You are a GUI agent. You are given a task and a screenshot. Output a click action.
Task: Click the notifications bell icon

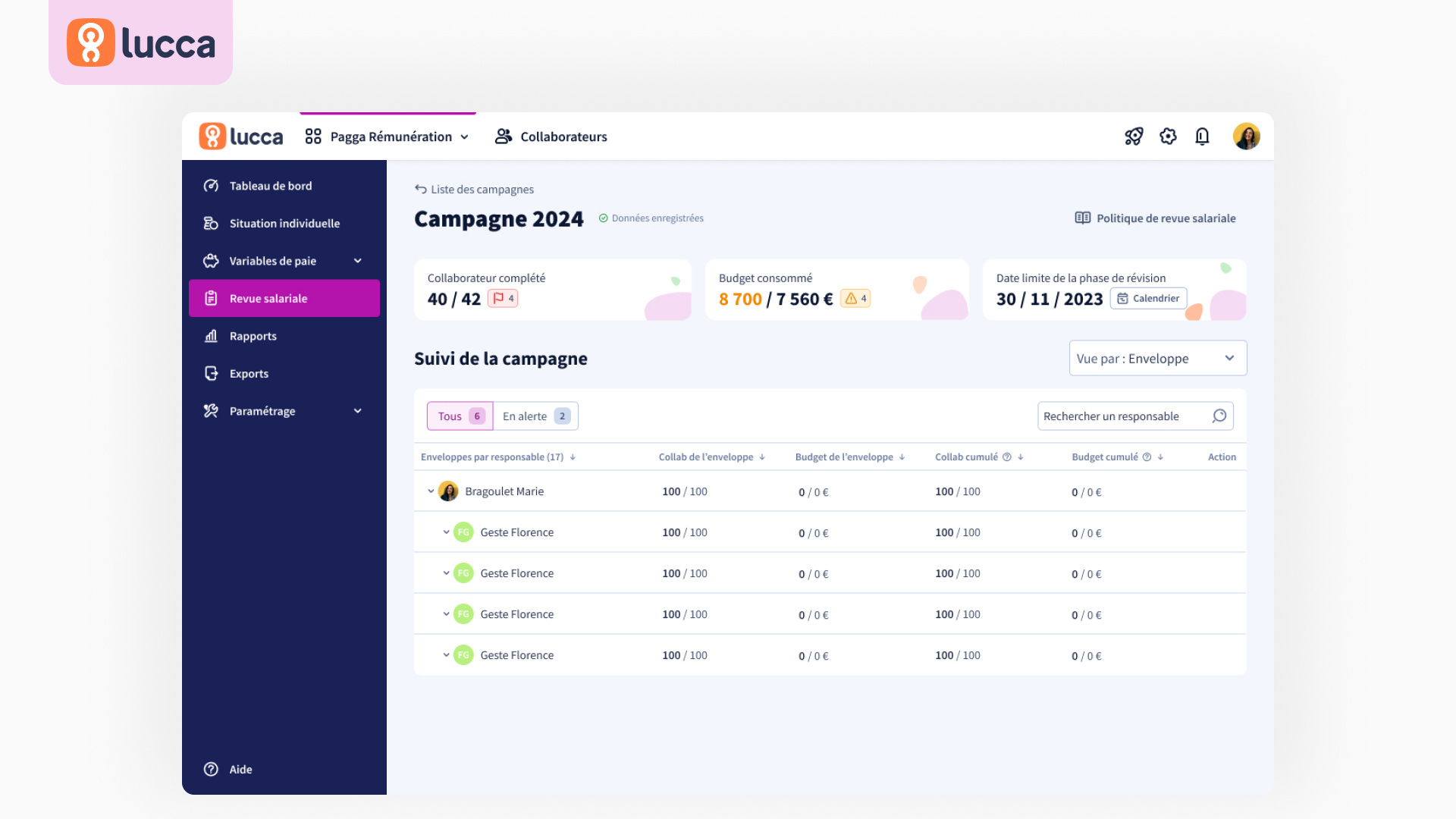1202,136
